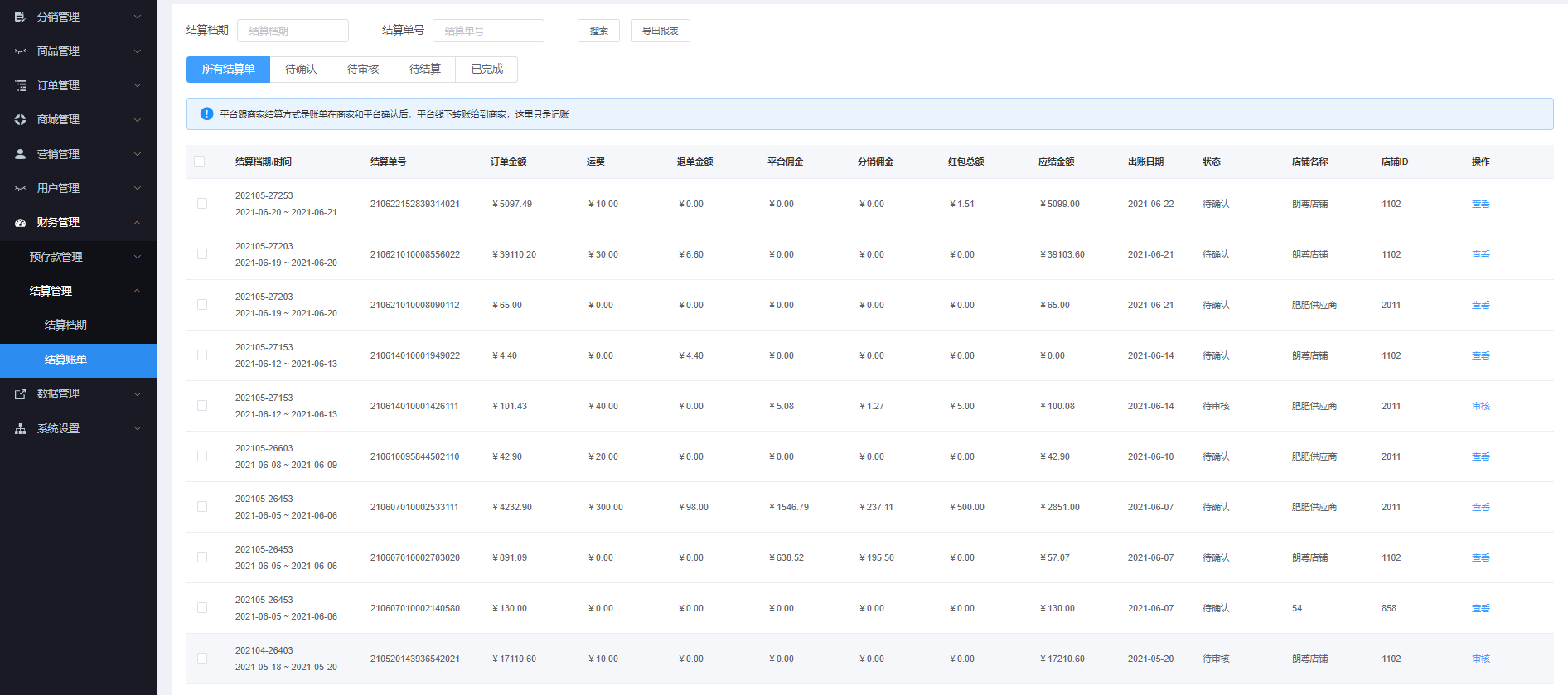Expand the 预存款管理 submenu chevron
Screen dimensions: 1568x695
(138, 257)
